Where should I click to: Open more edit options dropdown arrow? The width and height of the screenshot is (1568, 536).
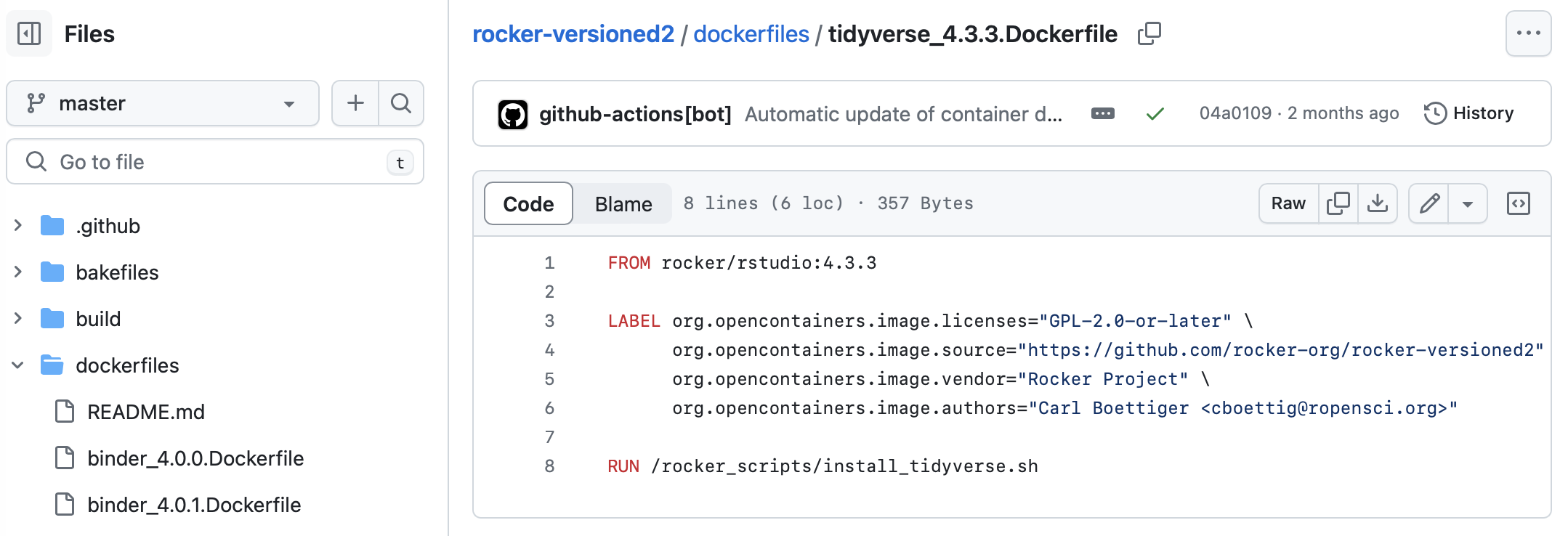click(1468, 203)
